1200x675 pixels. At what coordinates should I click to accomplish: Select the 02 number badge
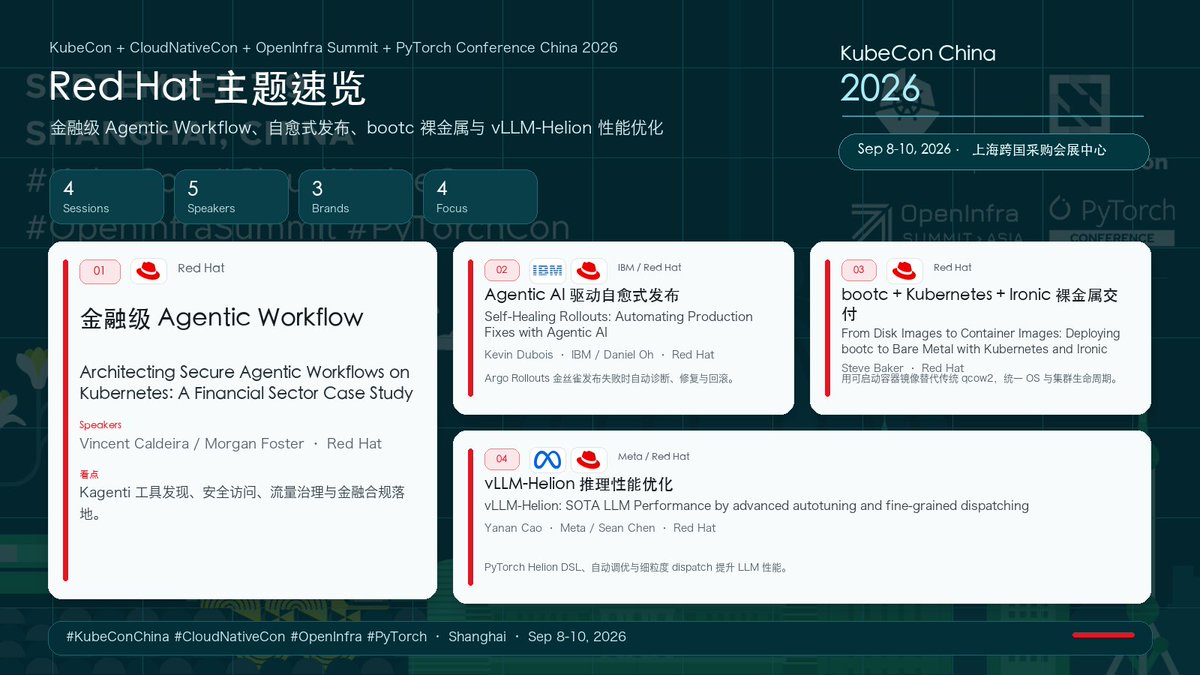502,270
